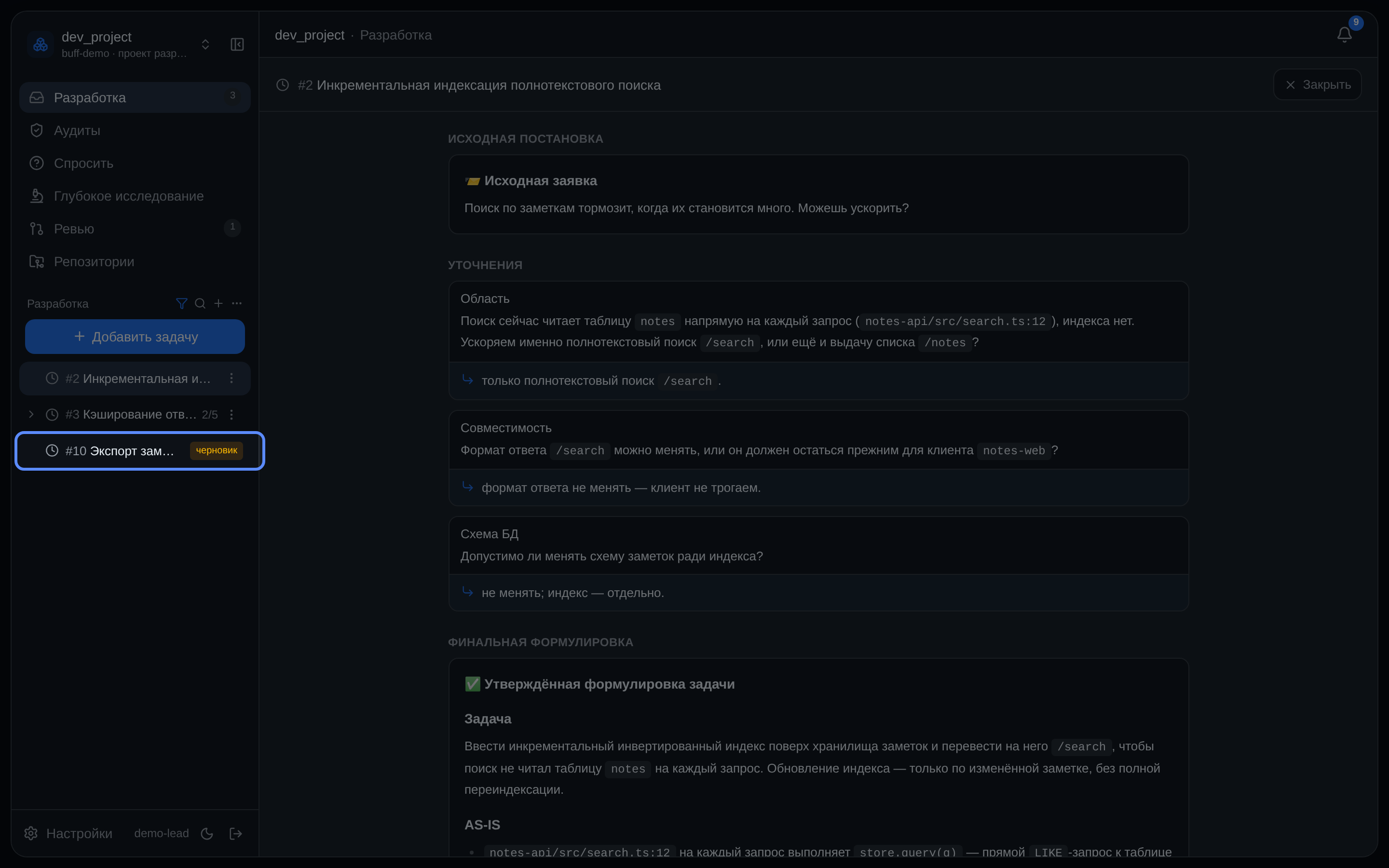This screenshot has height=868, width=1389.
Task: Expand task #3 Кэширование subtasks
Action: pos(31,415)
